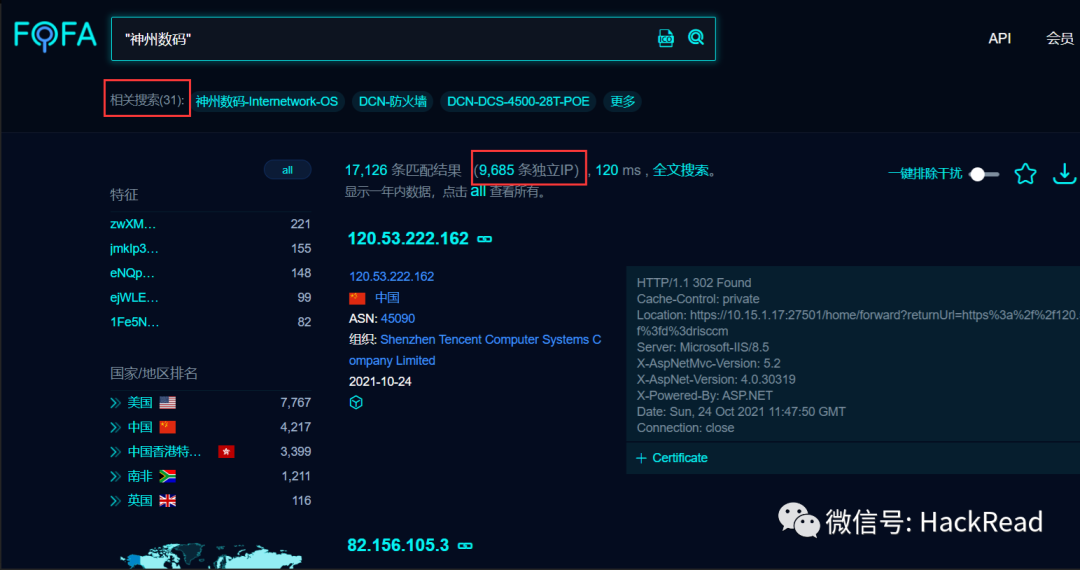Select related search DCN-防火墙
Image resolution: width=1080 pixels, height=570 pixels.
pyautogui.click(x=393, y=102)
